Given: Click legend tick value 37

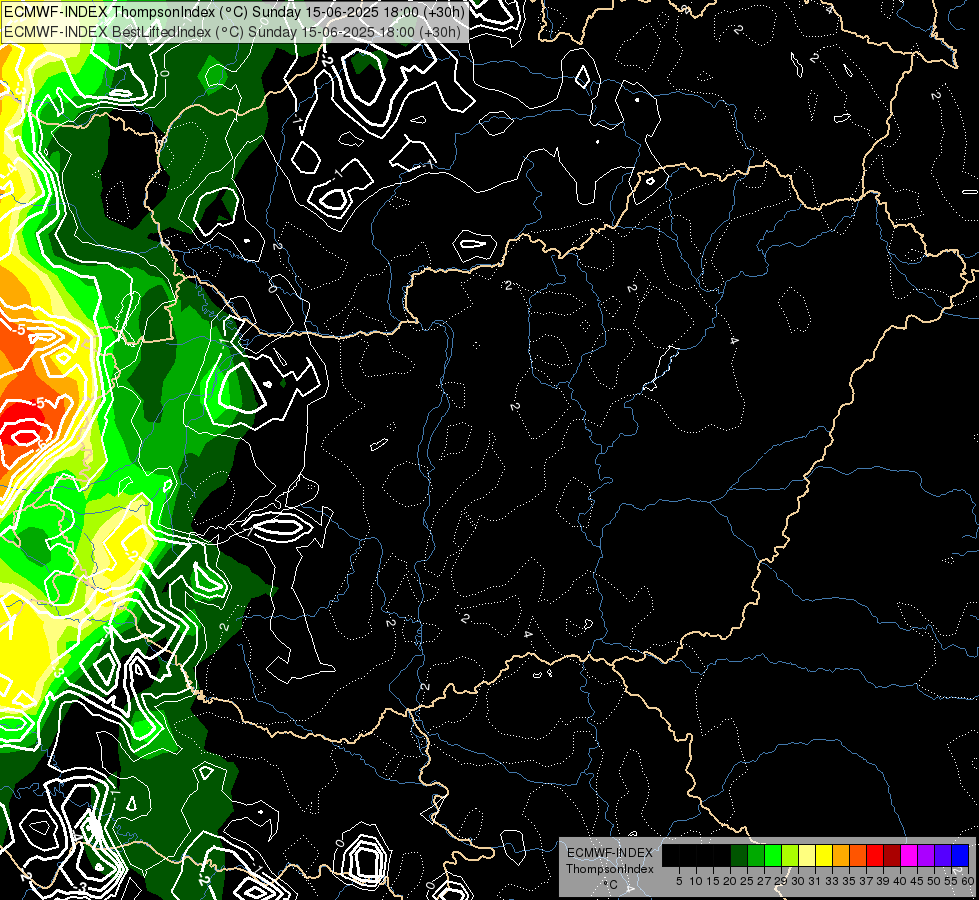Looking at the screenshot, I should (x=866, y=881).
